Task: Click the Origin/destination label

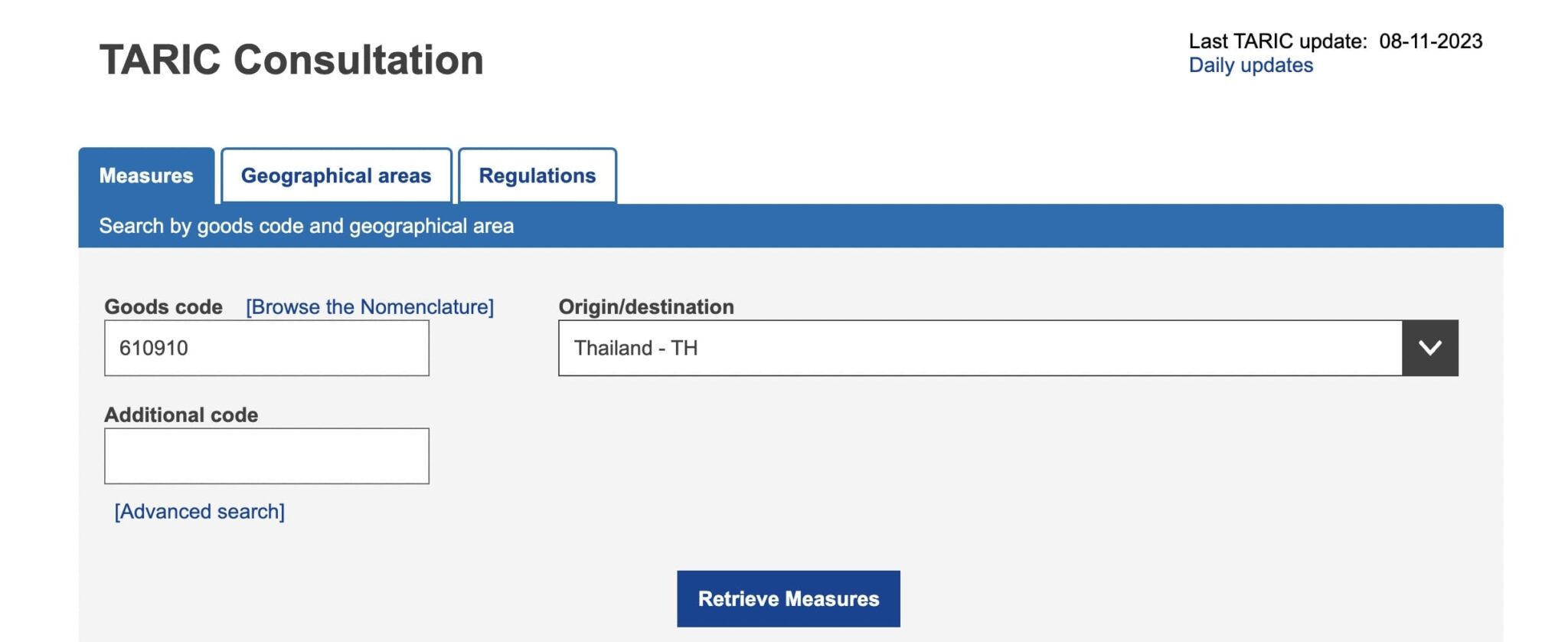Action: pos(645,306)
